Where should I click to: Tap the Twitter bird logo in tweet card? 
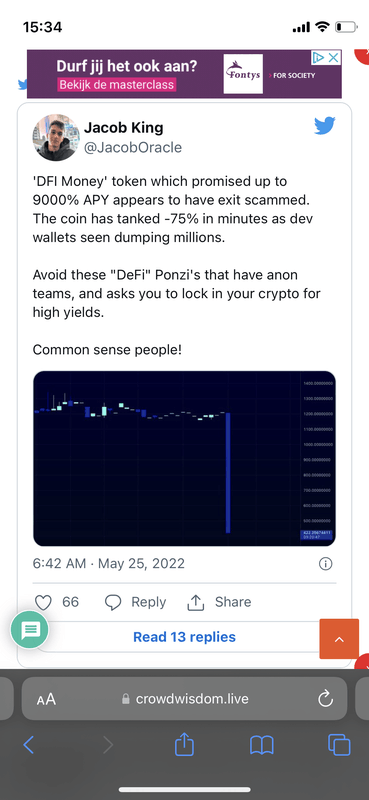click(x=325, y=126)
